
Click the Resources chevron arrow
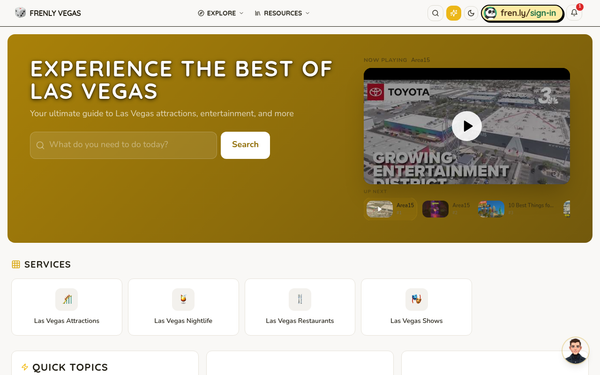[307, 13]
